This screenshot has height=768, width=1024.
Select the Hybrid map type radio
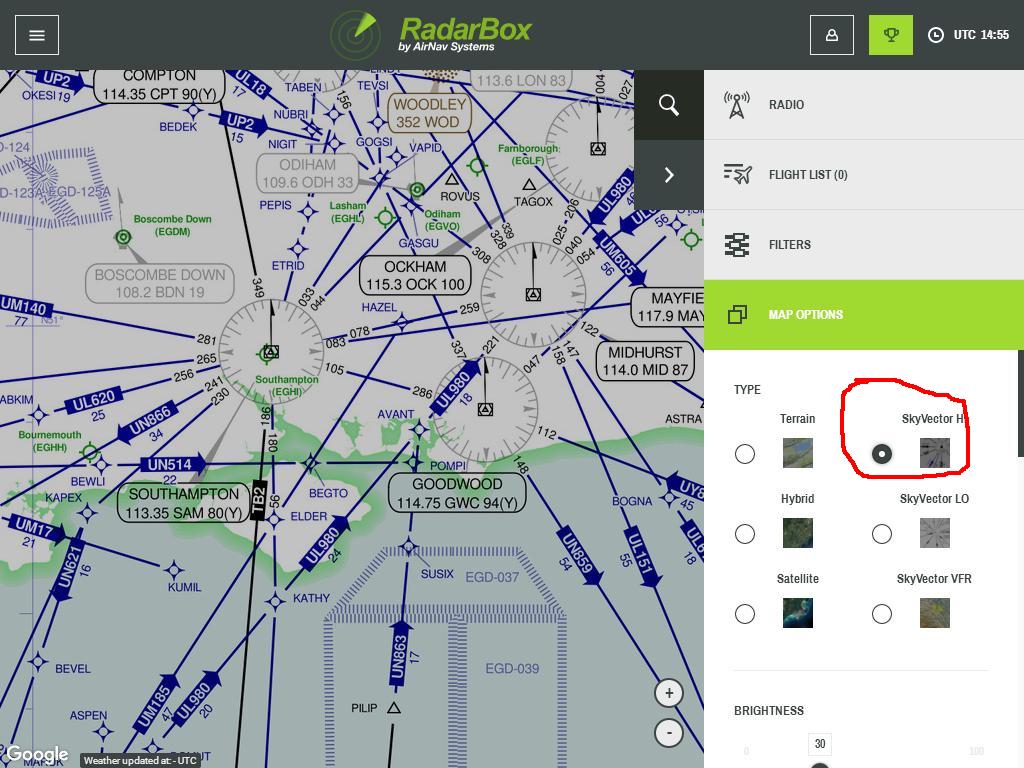[x=745, y=534]
